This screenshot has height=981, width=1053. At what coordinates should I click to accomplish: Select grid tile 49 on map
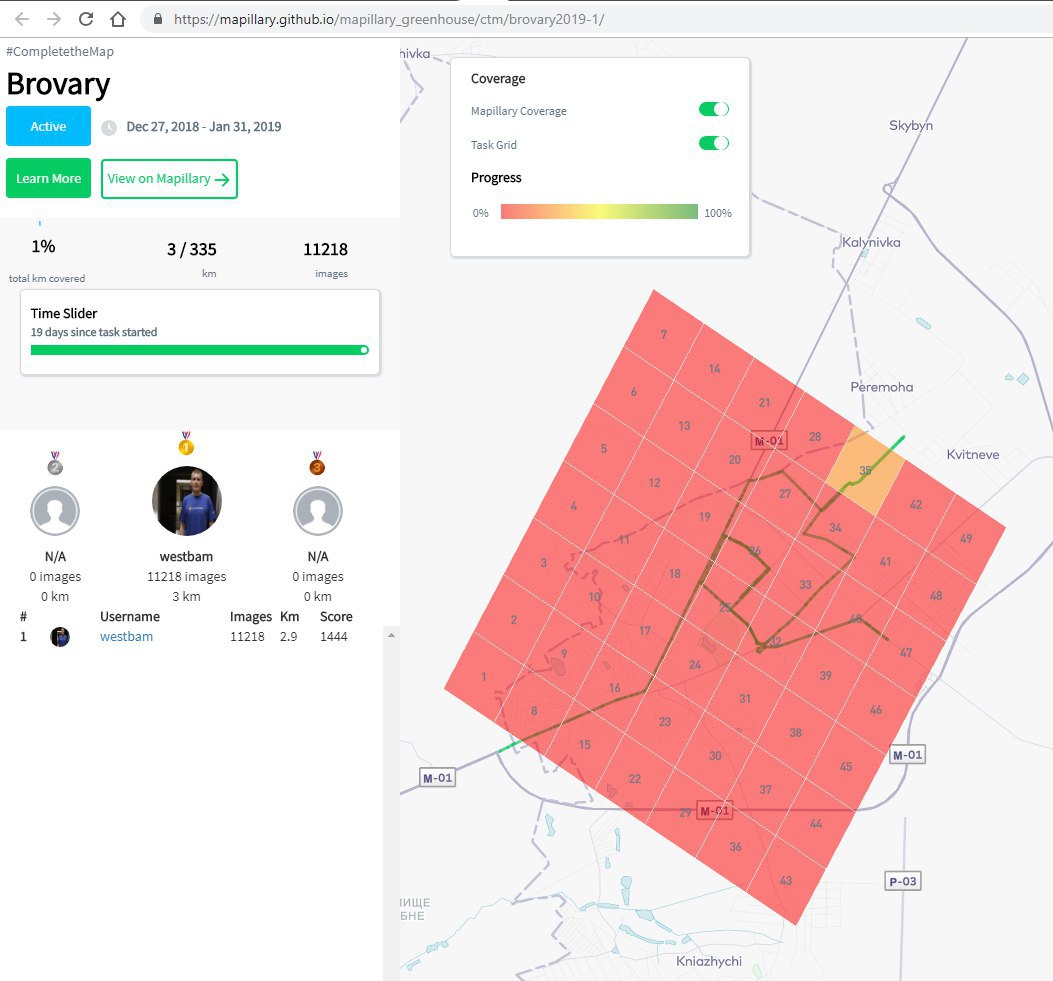click(x=966, y=539)
